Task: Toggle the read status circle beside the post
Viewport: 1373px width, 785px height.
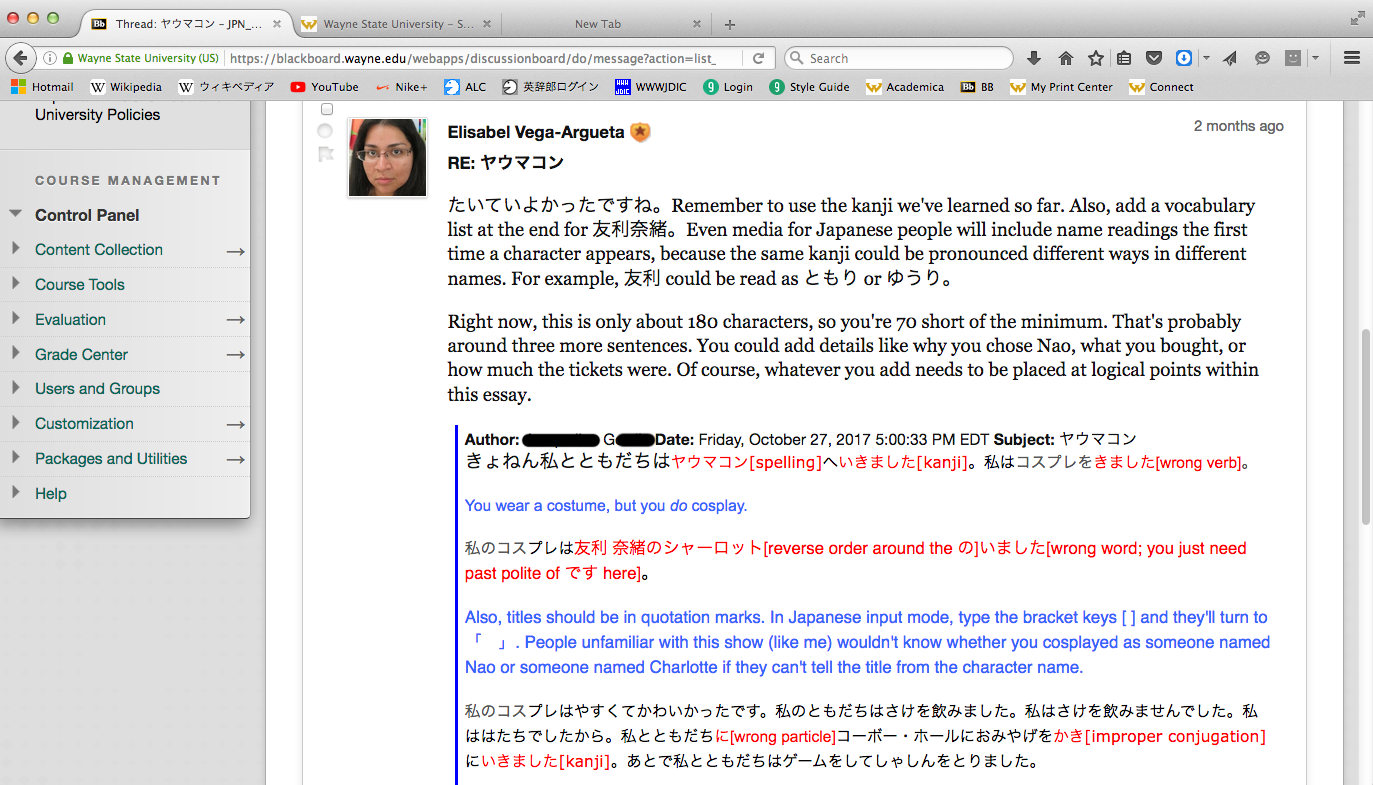Action: pos(325,131)
